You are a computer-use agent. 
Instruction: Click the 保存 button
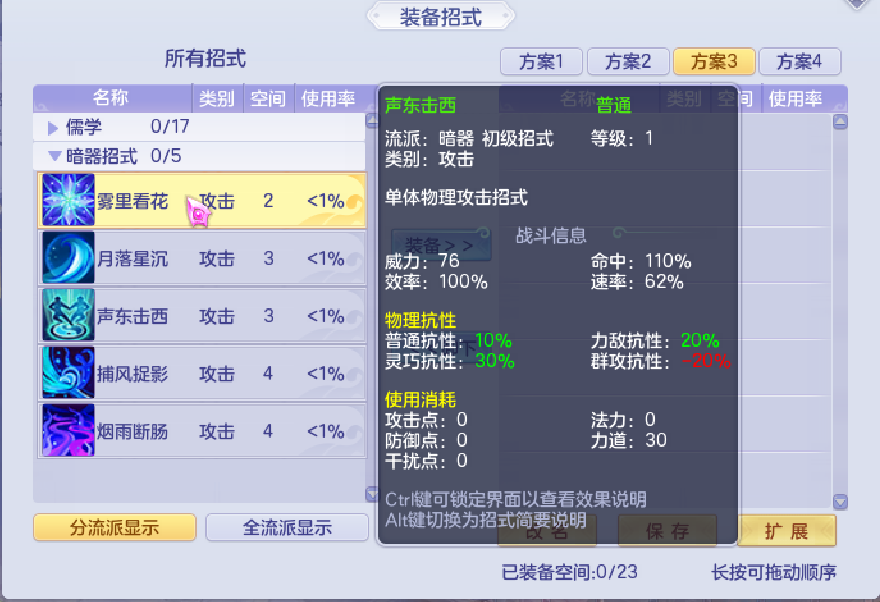point(667,531)
